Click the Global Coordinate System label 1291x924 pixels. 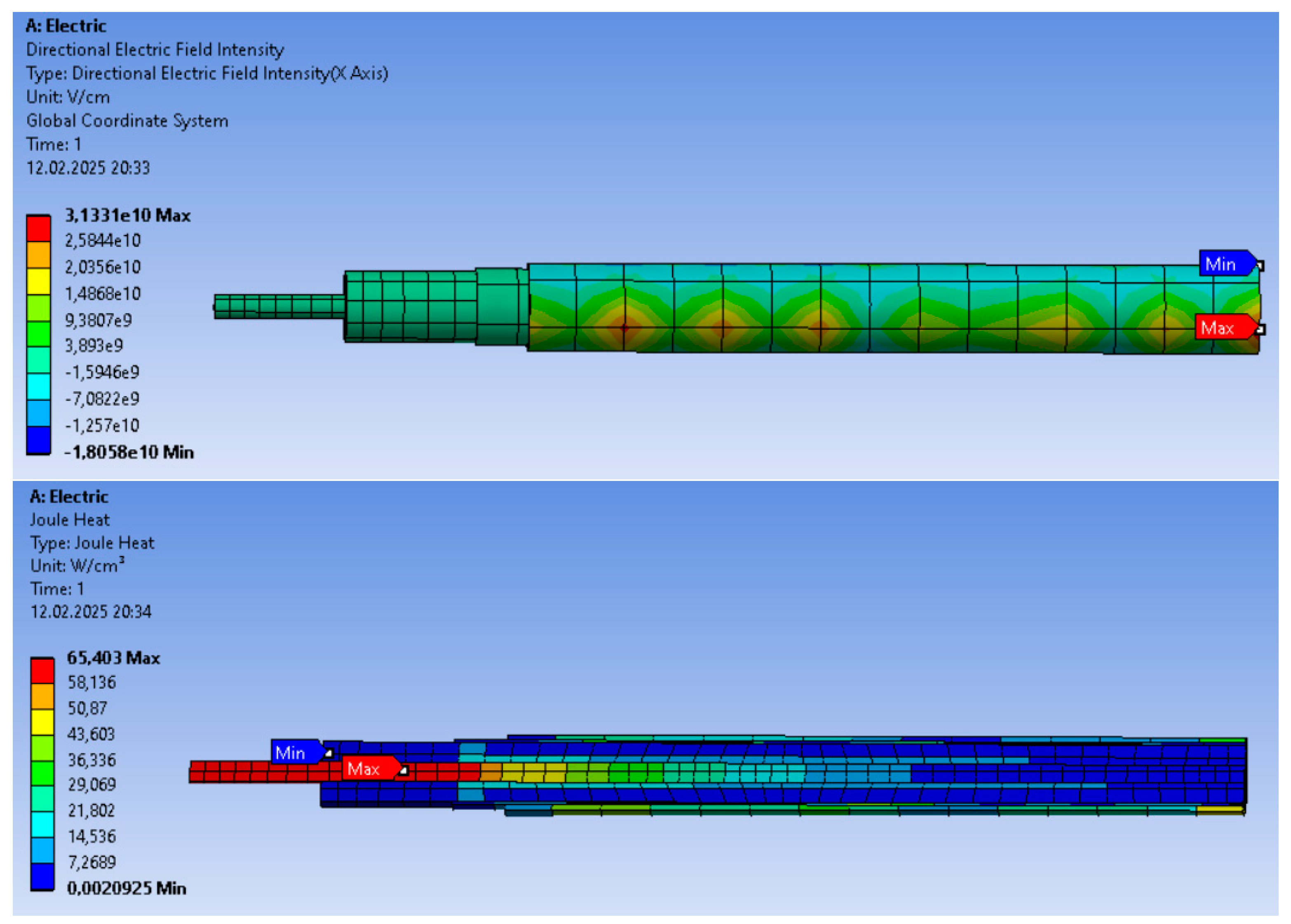point(127,121)
